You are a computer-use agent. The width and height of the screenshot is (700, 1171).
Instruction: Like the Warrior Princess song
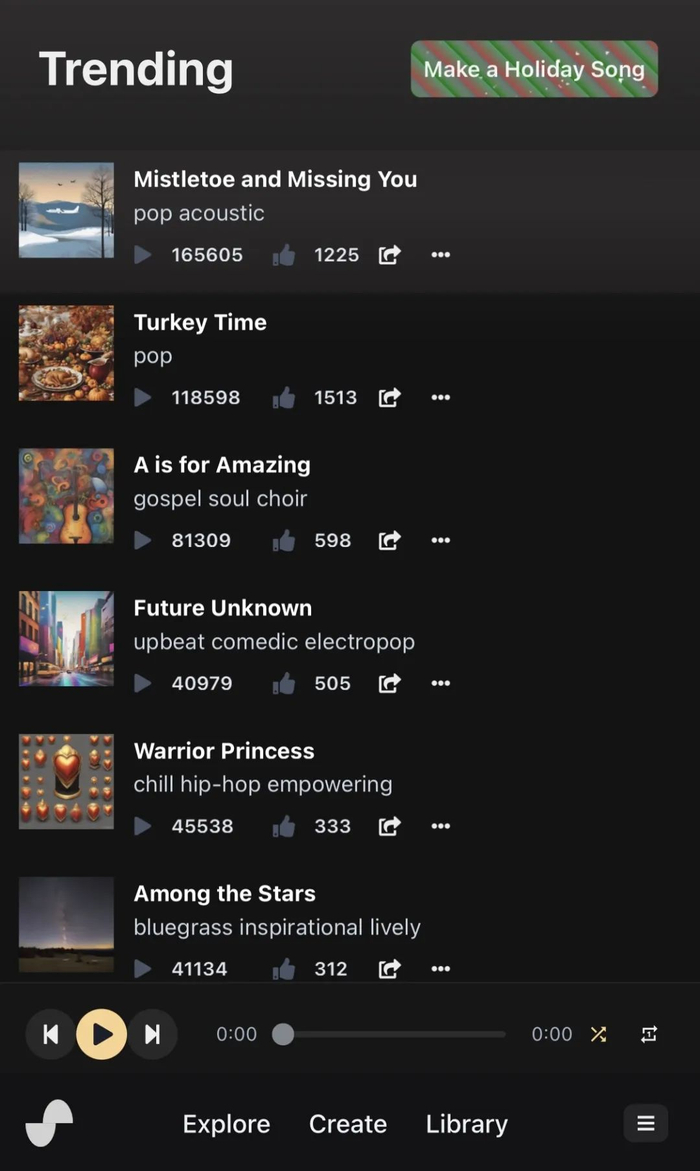[x=285, y=827]
